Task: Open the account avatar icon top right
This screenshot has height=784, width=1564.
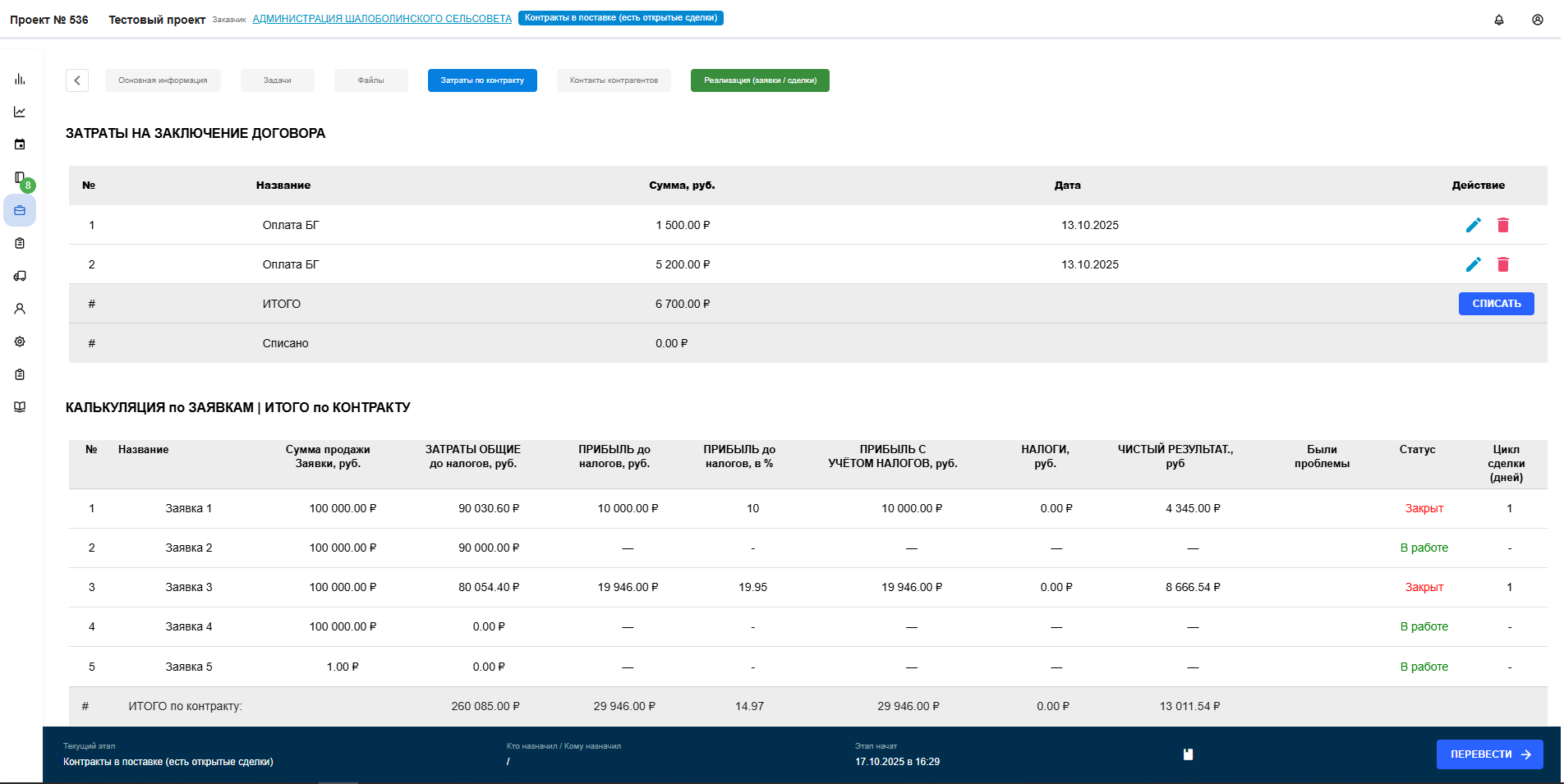Action: pyautogui.click(x=1538, y=20)
